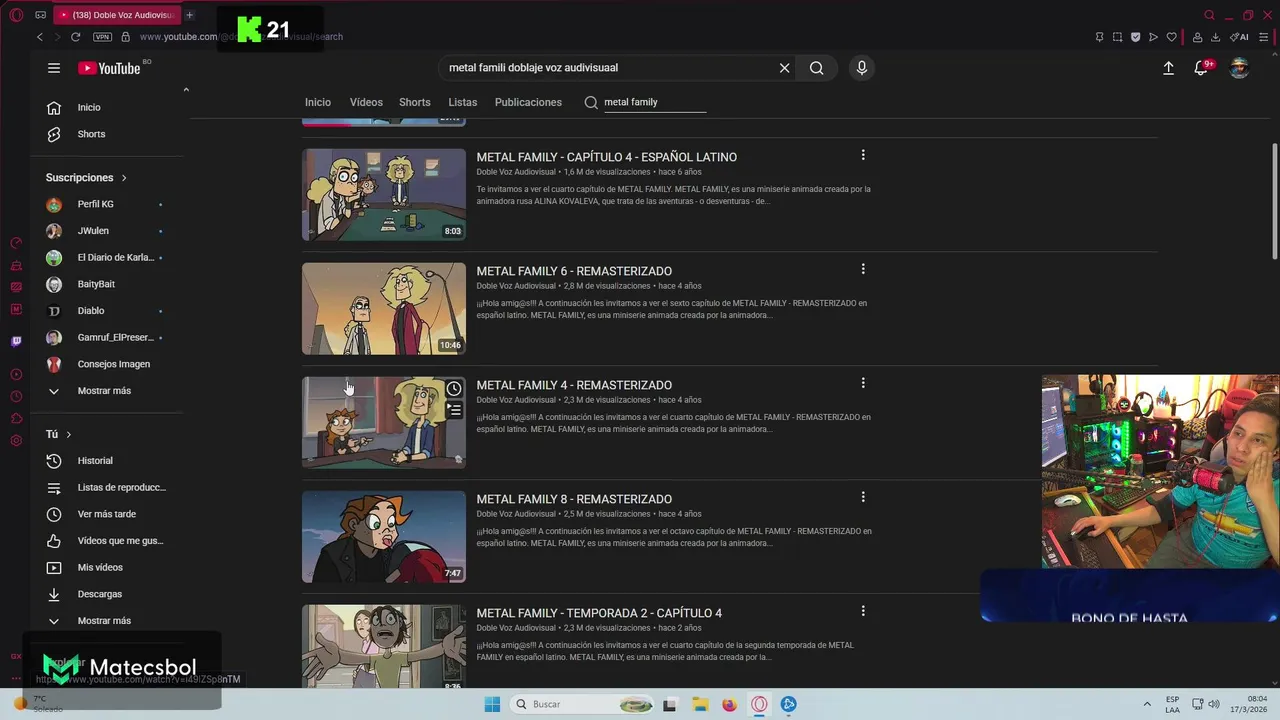Open METAL FAMILY CAPÍTULO 4 thumbnail

pyautogui.click(x=384, y=195)
